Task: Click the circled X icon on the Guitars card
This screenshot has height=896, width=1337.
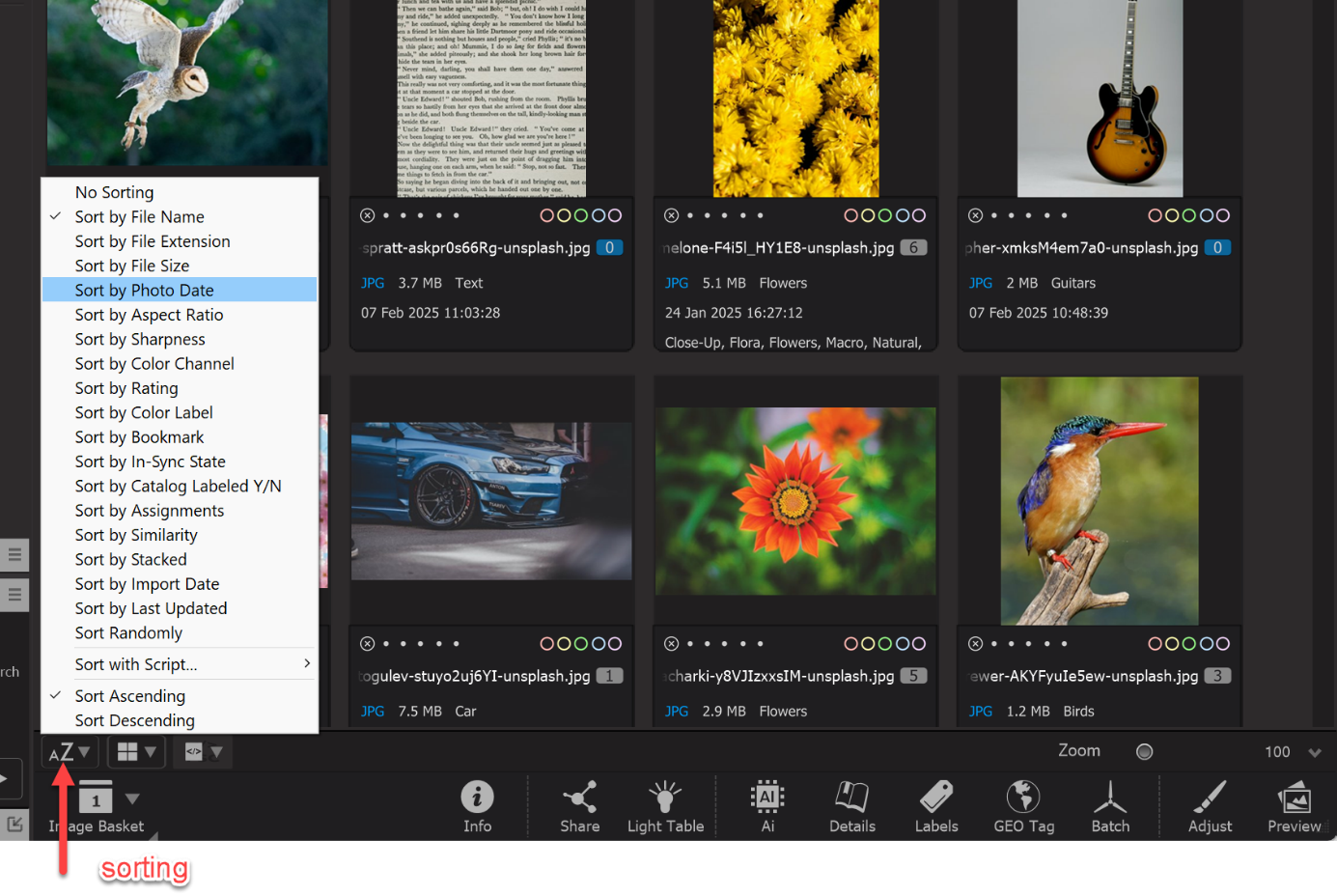Action: coord(976,215)
